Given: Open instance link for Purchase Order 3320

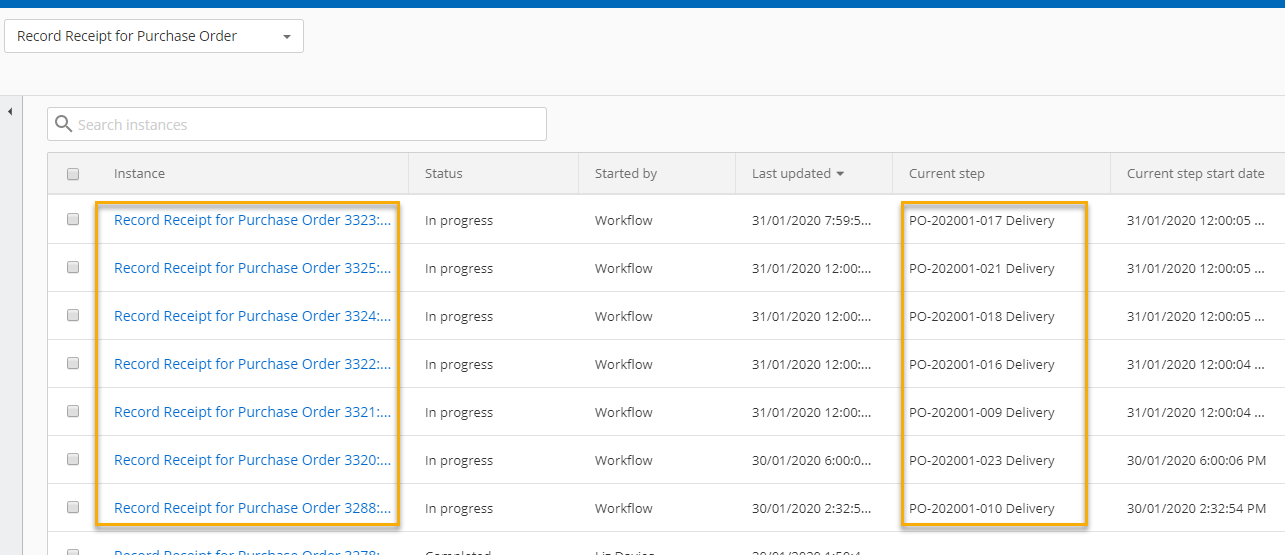Looking at the screenshot, I should pyautogui.click(x=252, y=460).
